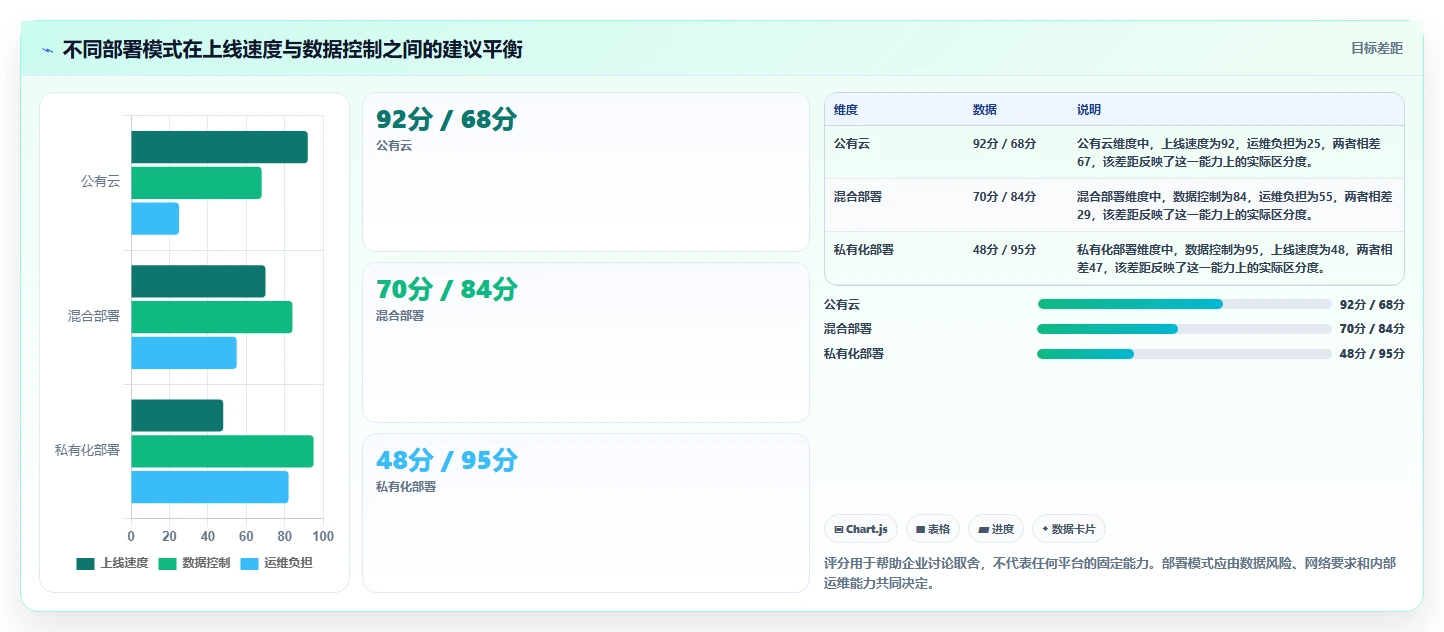Toggle the 运维负担 legend entry

(x=277, y=563)
